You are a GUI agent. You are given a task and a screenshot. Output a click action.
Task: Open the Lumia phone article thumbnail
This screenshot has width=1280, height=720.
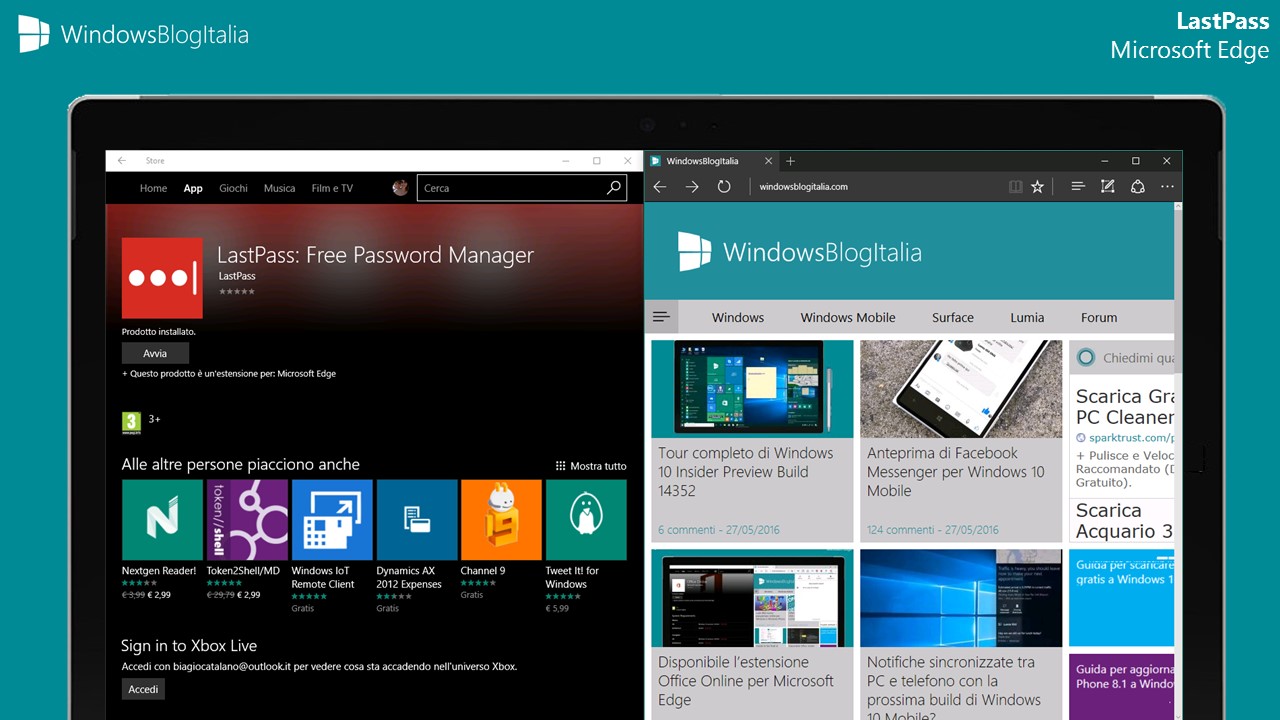tap(961, 388)
